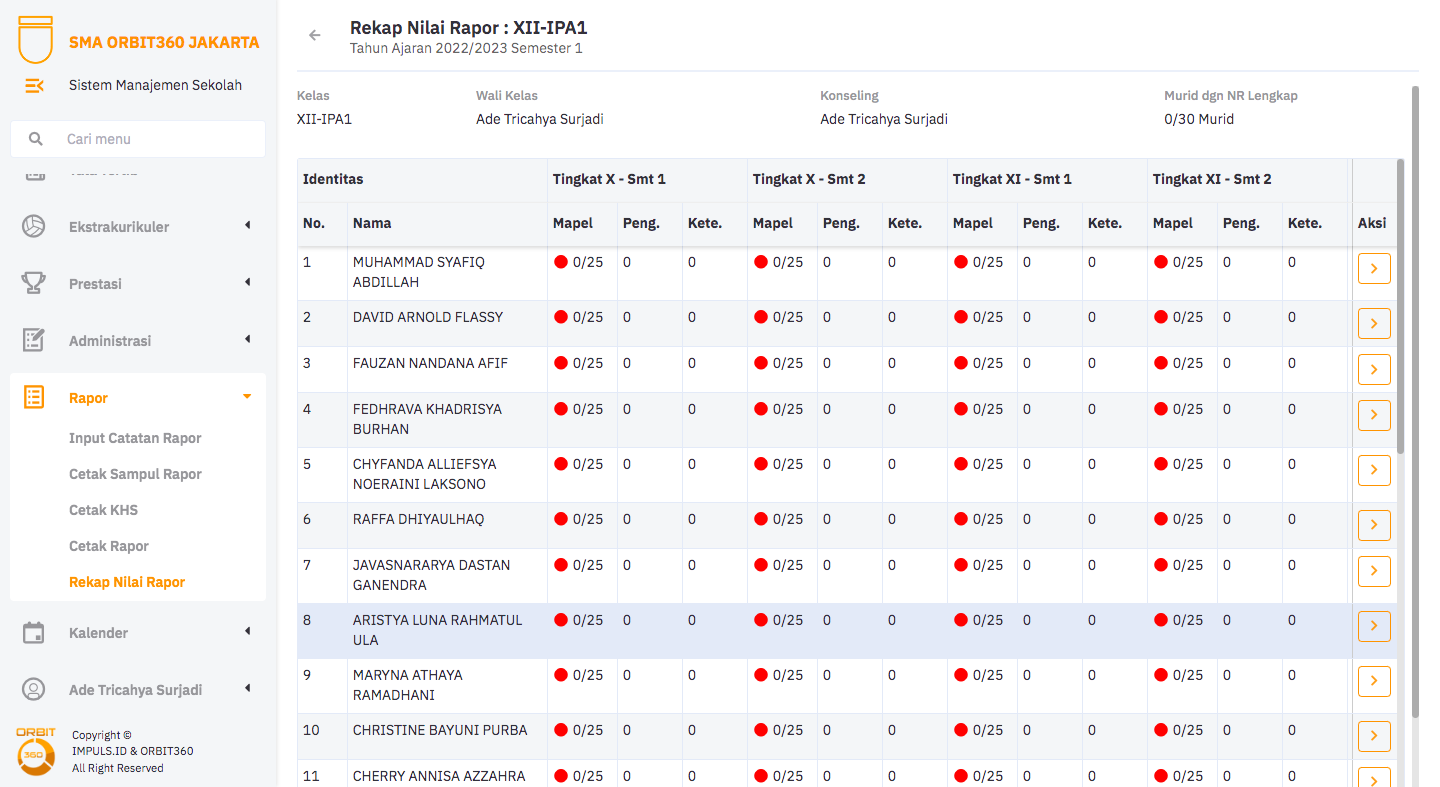The image size is (1440, 787).
Task: Click the Rapor list icon in sidebar
Action: (34, 398)
